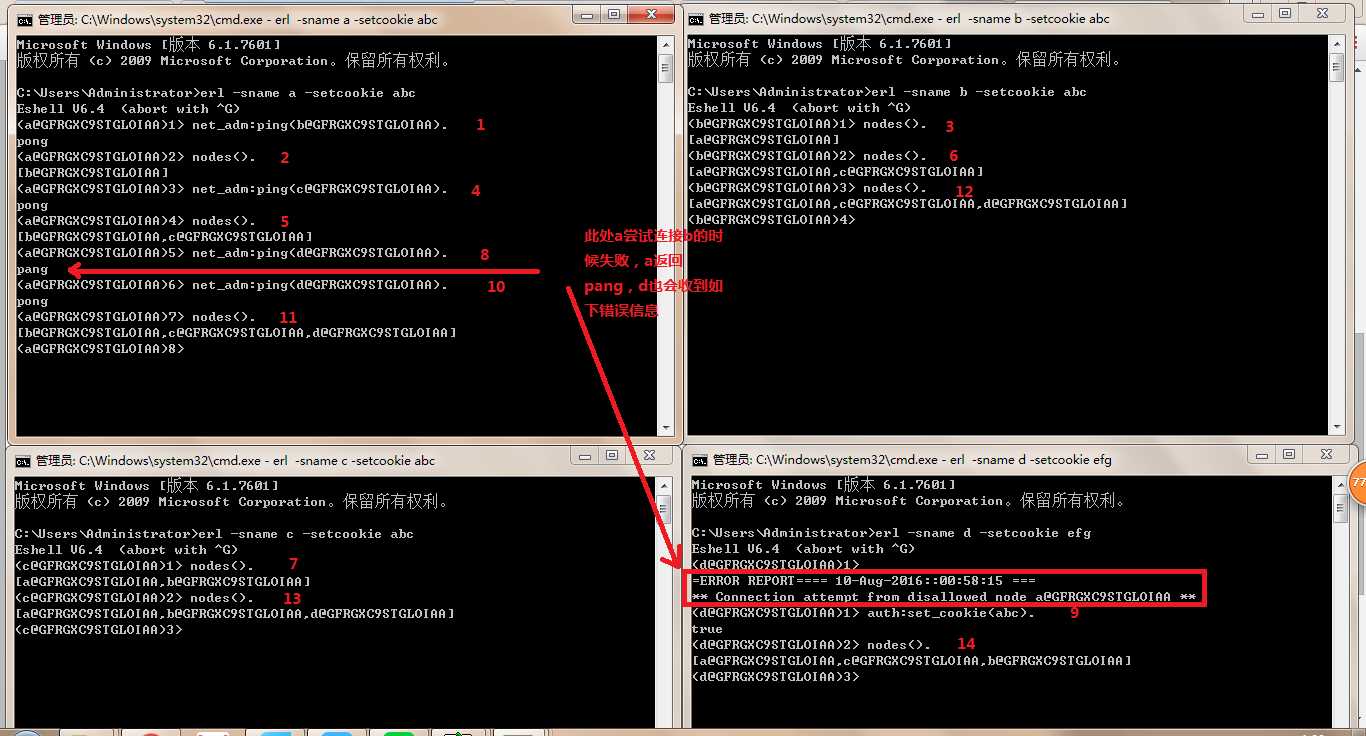Minimize the '-sname d -setcookie efg' window

[x=1262, y=454]
